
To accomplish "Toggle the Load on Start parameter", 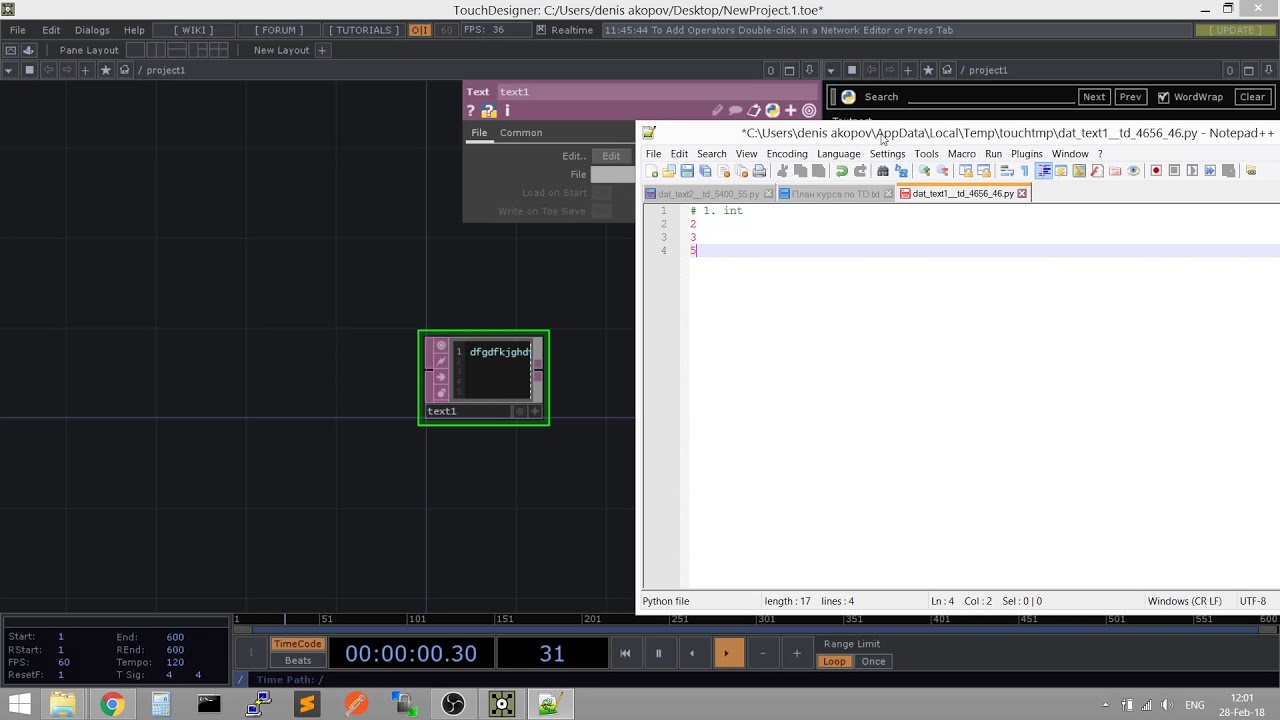I will coord(601,193).
